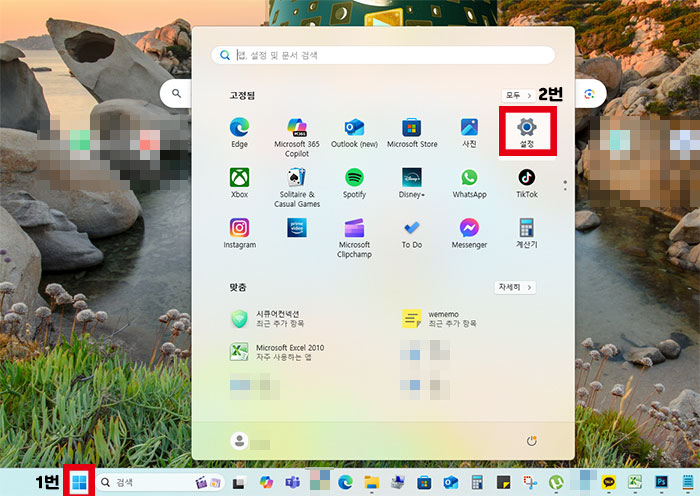Image resolution: width=700 pixels, height=496 pixels.
Task: Open Outlook from the taskbar
Action: point(450,482)
